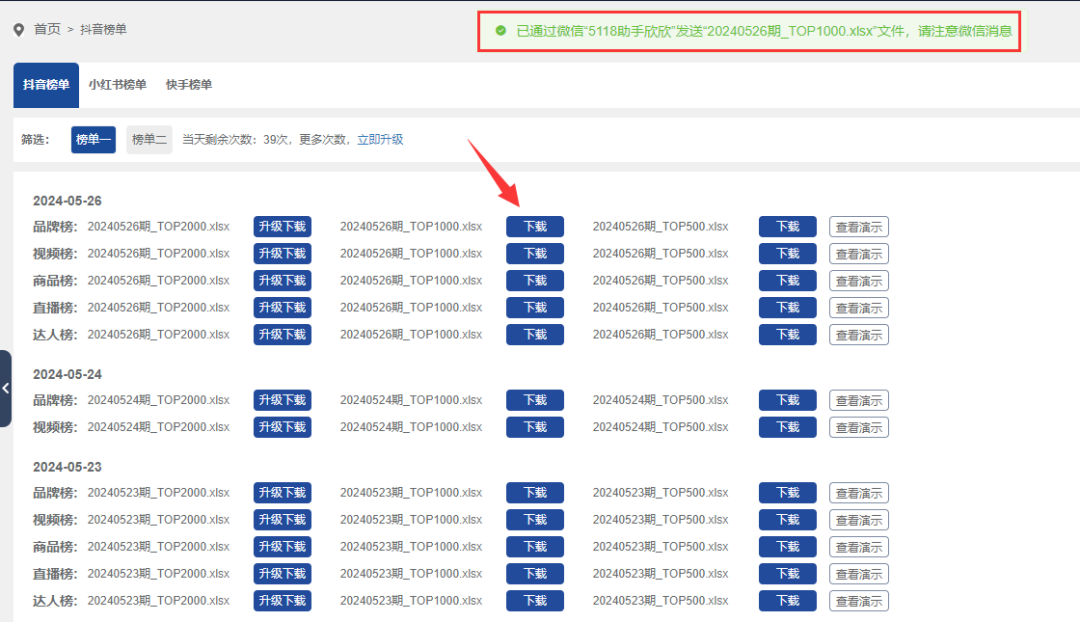Go to 首页 in breadcrumb
1080x622 pixels.
[x=47, y=29]
